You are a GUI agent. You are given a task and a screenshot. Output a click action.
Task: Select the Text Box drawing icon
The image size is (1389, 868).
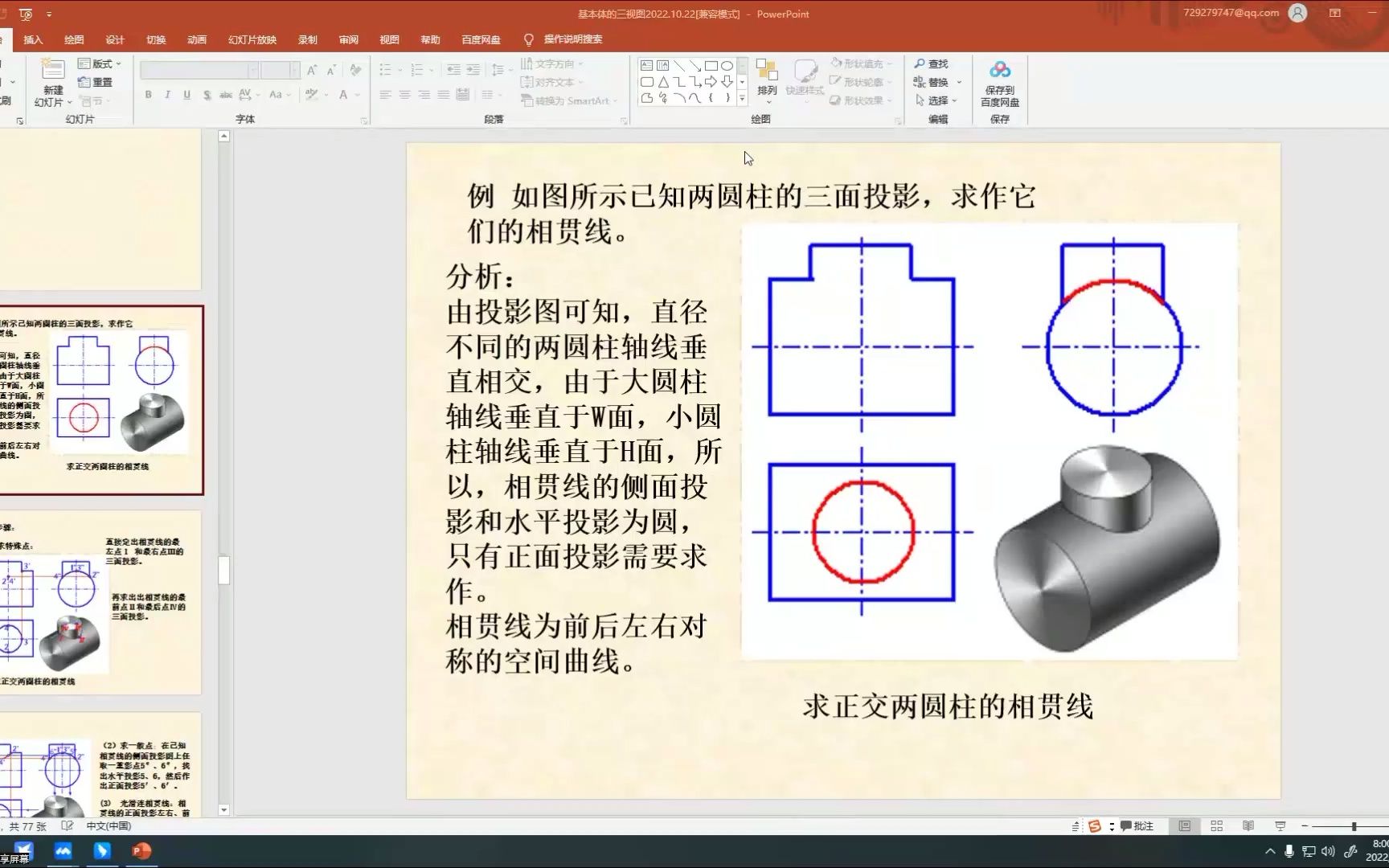(x=646, y=65)
